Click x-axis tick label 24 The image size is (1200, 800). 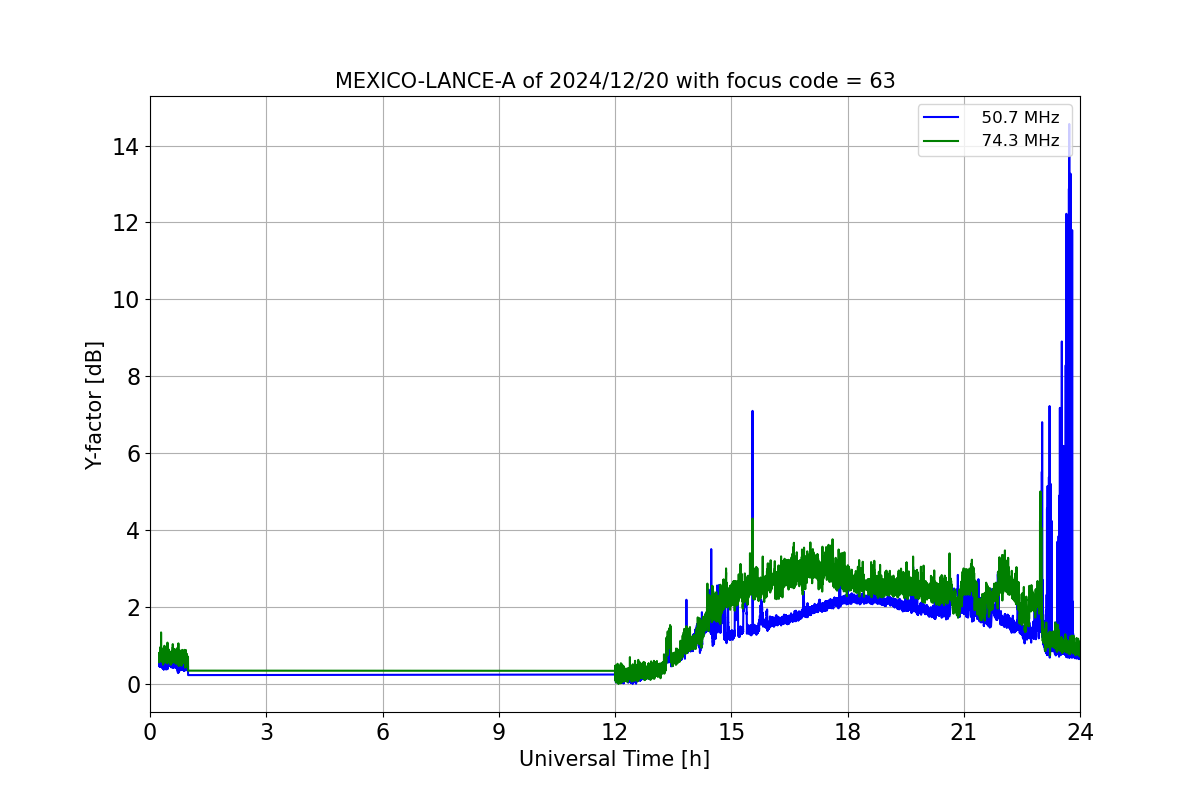pyautogui.click(x=1080, y=732)
